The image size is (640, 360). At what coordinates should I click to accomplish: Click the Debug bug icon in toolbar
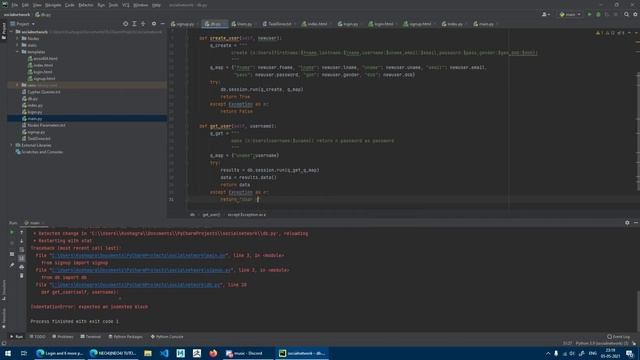[598, 14]
